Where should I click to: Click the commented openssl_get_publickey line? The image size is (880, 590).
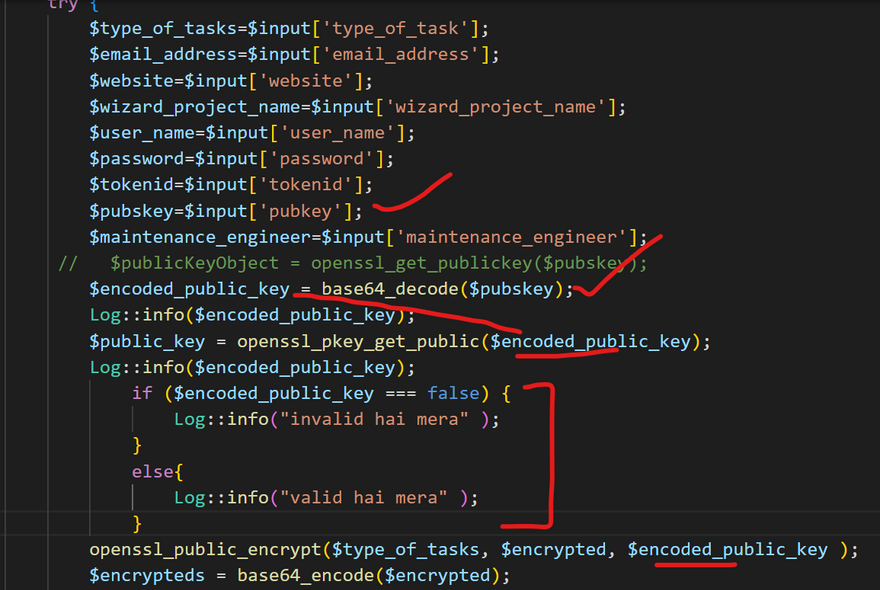click(x=380, y=263)
